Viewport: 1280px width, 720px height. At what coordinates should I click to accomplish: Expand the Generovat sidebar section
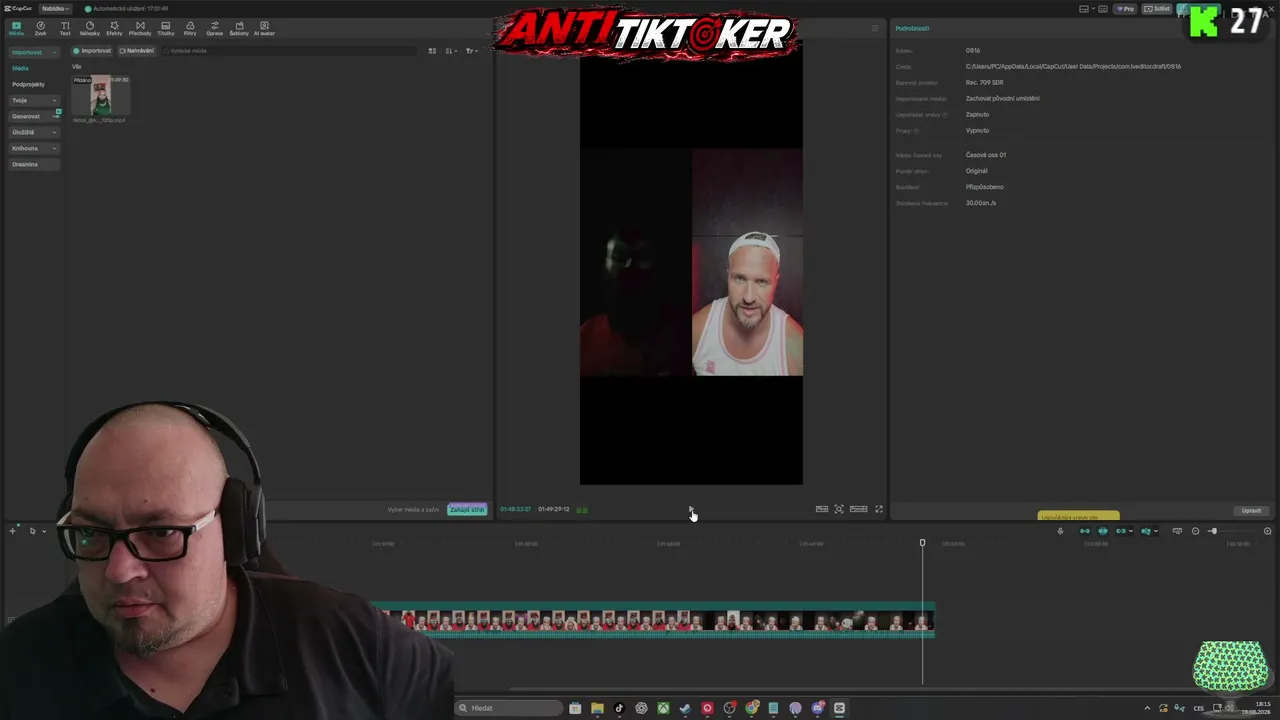tap(34, 116)
